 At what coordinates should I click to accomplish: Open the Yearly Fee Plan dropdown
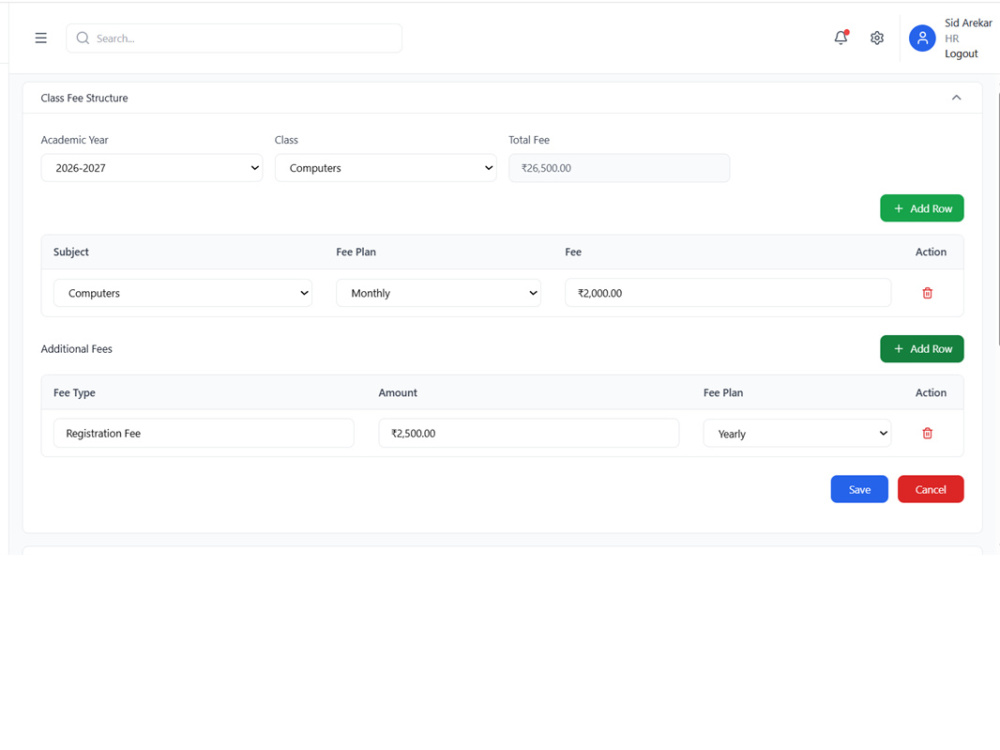[x=797, y=434]
